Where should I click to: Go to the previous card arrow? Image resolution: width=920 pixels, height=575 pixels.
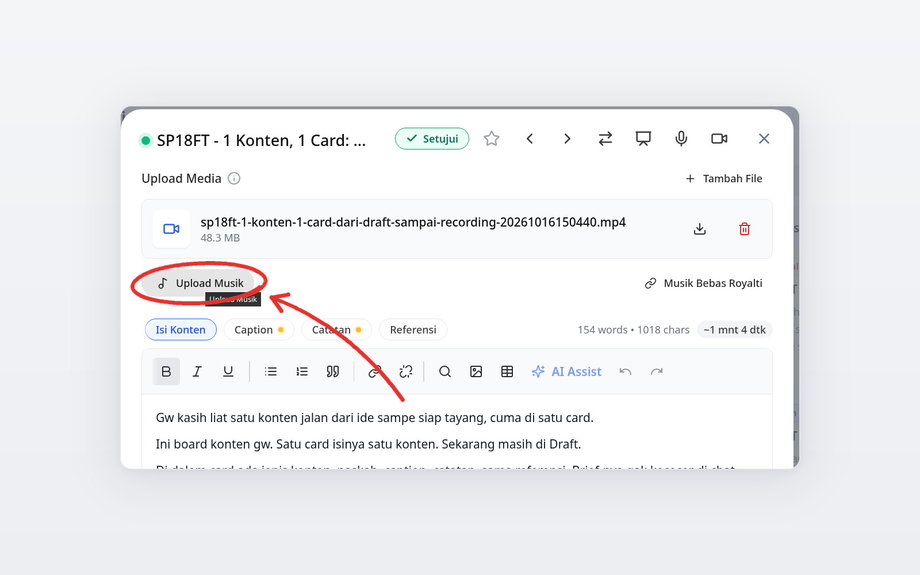coord(530,139)
